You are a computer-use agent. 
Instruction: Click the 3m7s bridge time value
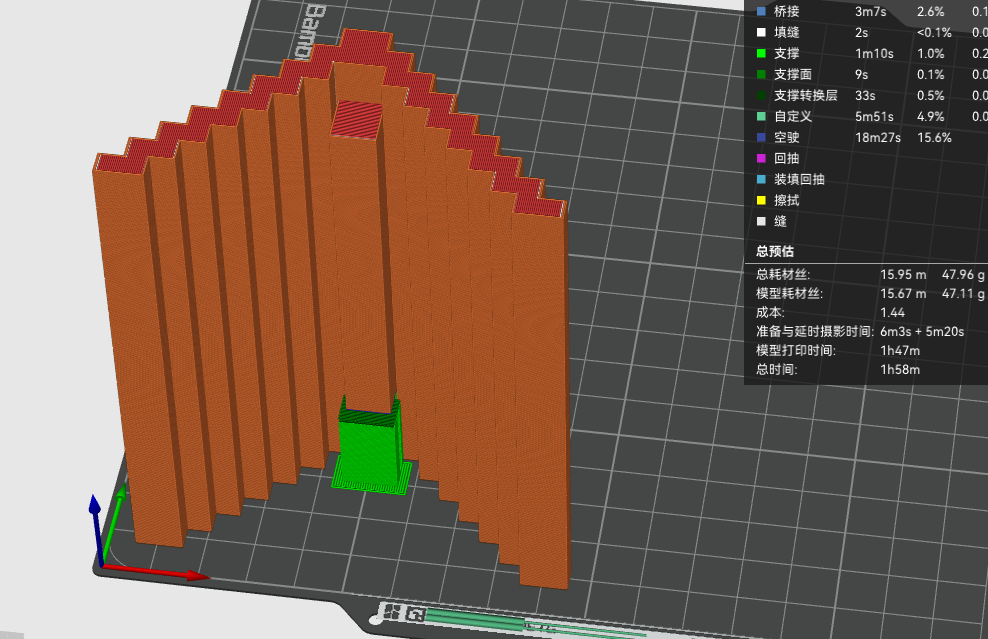pos(870,11)
